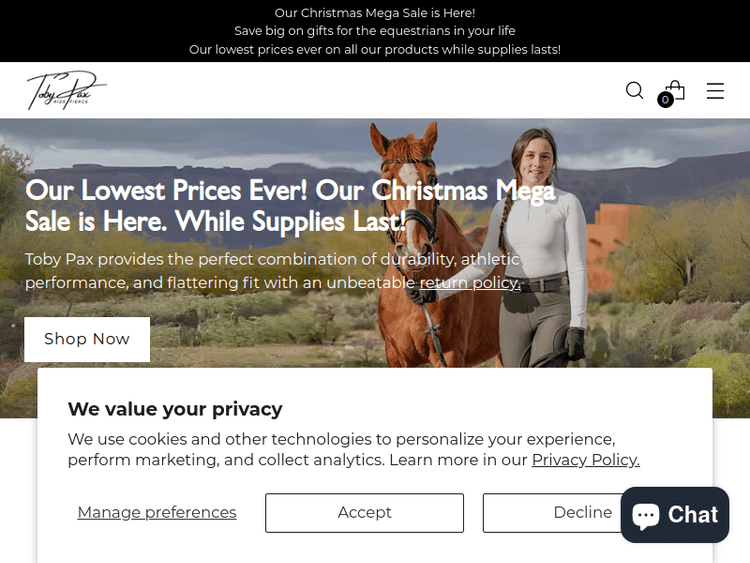Accept cookies in privacy banner

point(364,513)
